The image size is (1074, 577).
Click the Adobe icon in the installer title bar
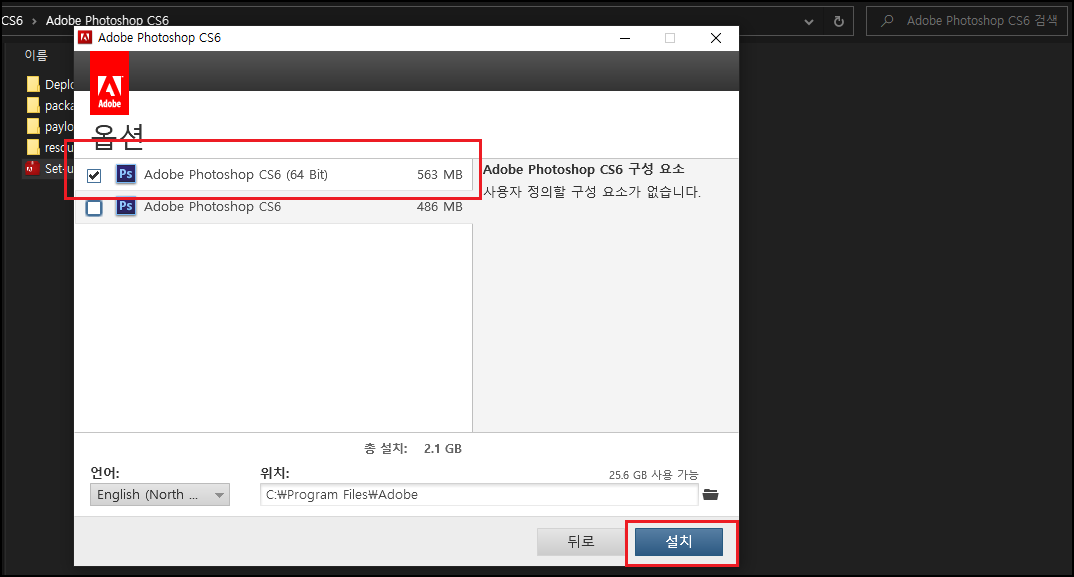85,38
